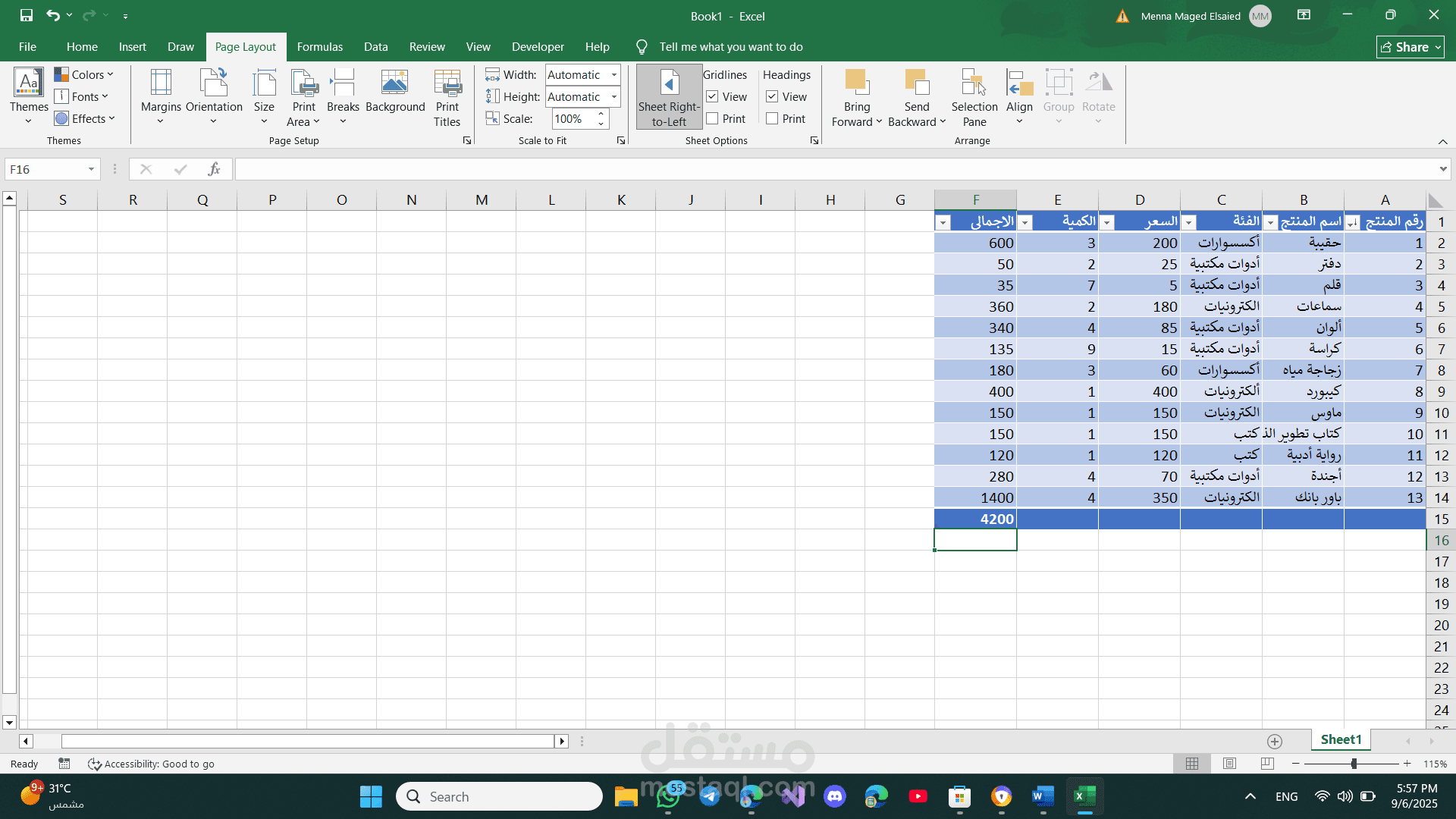Open Breaks menu

pyautogui.click(x=343, y=96)
